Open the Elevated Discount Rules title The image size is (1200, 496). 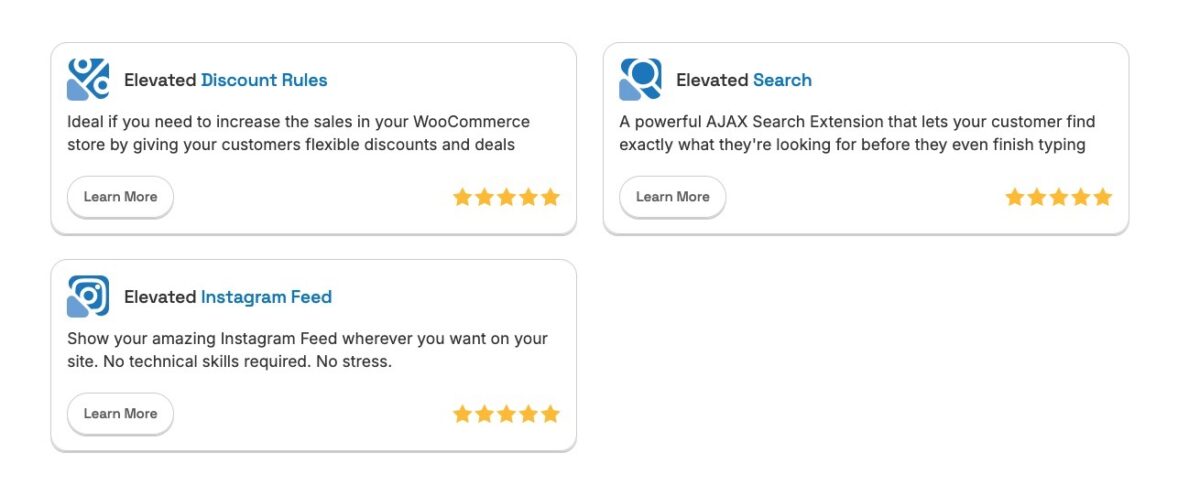[225, 80]
